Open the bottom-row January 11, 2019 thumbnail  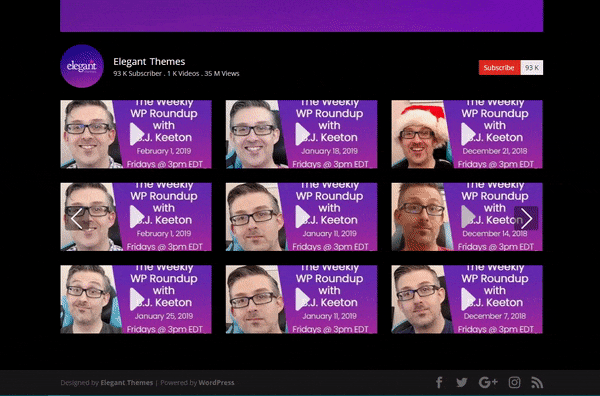(302, 299)
